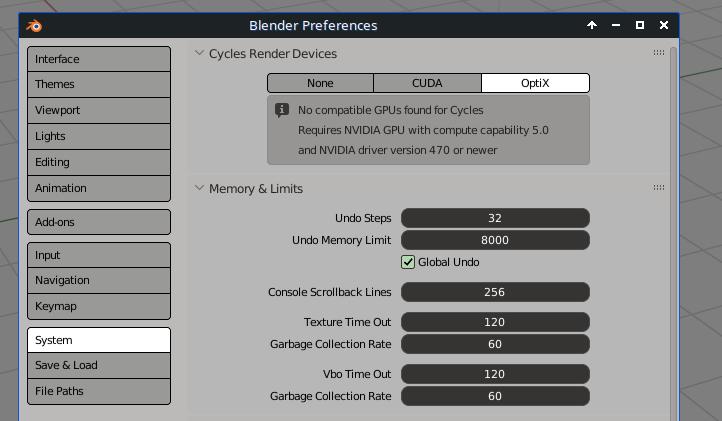This screenshot has height=421, width=722.
Task: Open Save & Load preferences
Action: pos(99,365)
